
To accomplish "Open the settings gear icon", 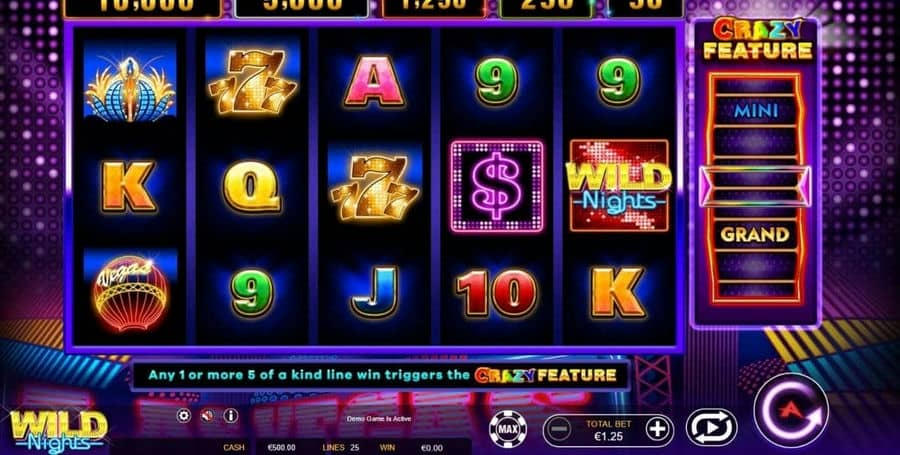I will pos(184,415).
